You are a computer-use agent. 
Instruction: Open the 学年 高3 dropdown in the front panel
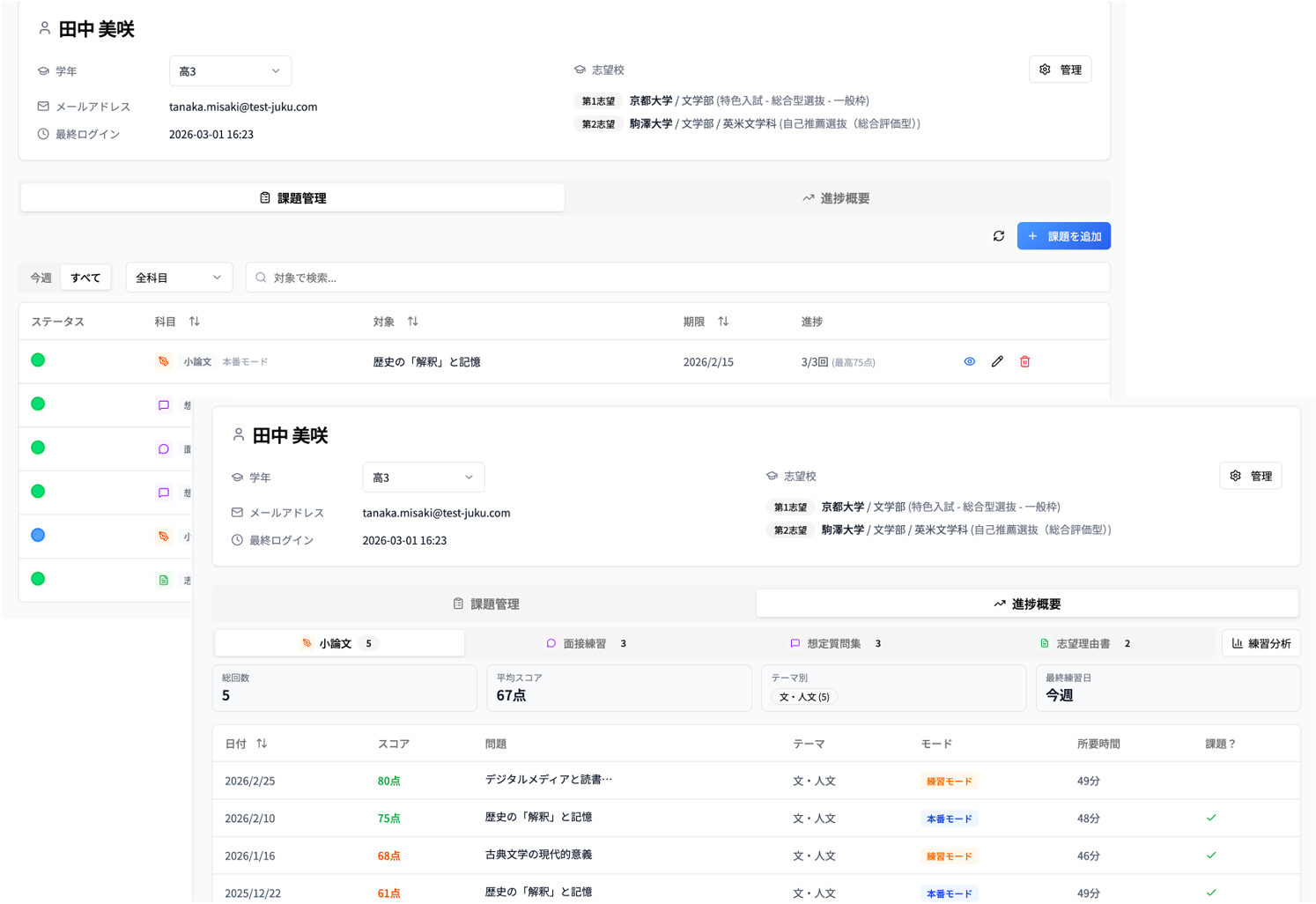pos(423,478)
